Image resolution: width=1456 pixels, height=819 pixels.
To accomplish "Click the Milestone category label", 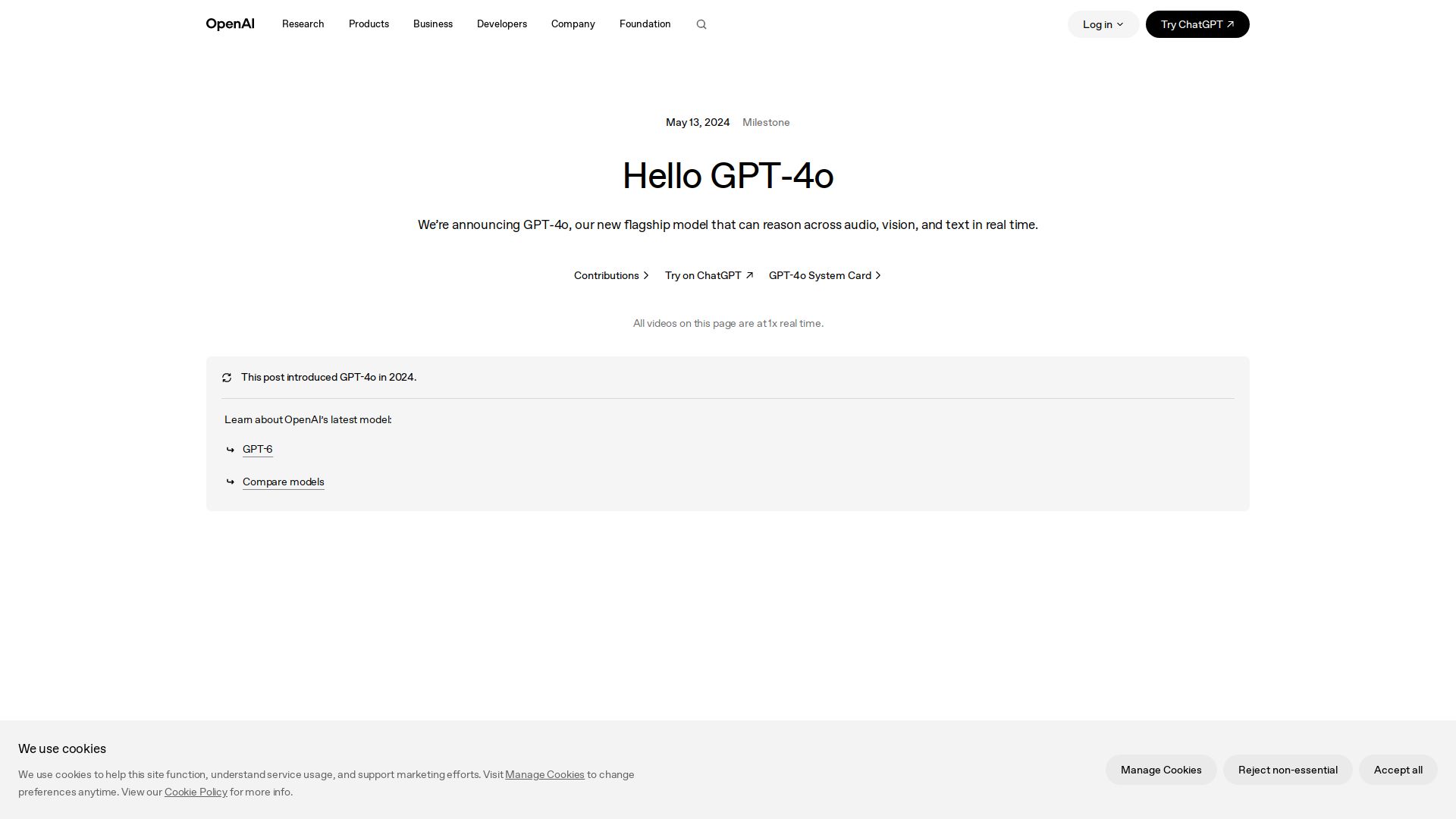I will tap(766, 122).
